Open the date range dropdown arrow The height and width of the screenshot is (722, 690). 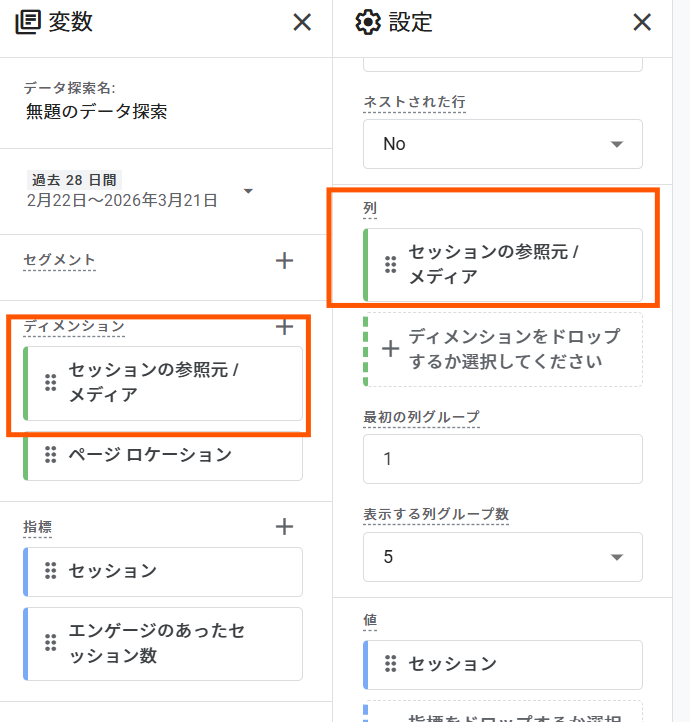click(x=249, y=191)
